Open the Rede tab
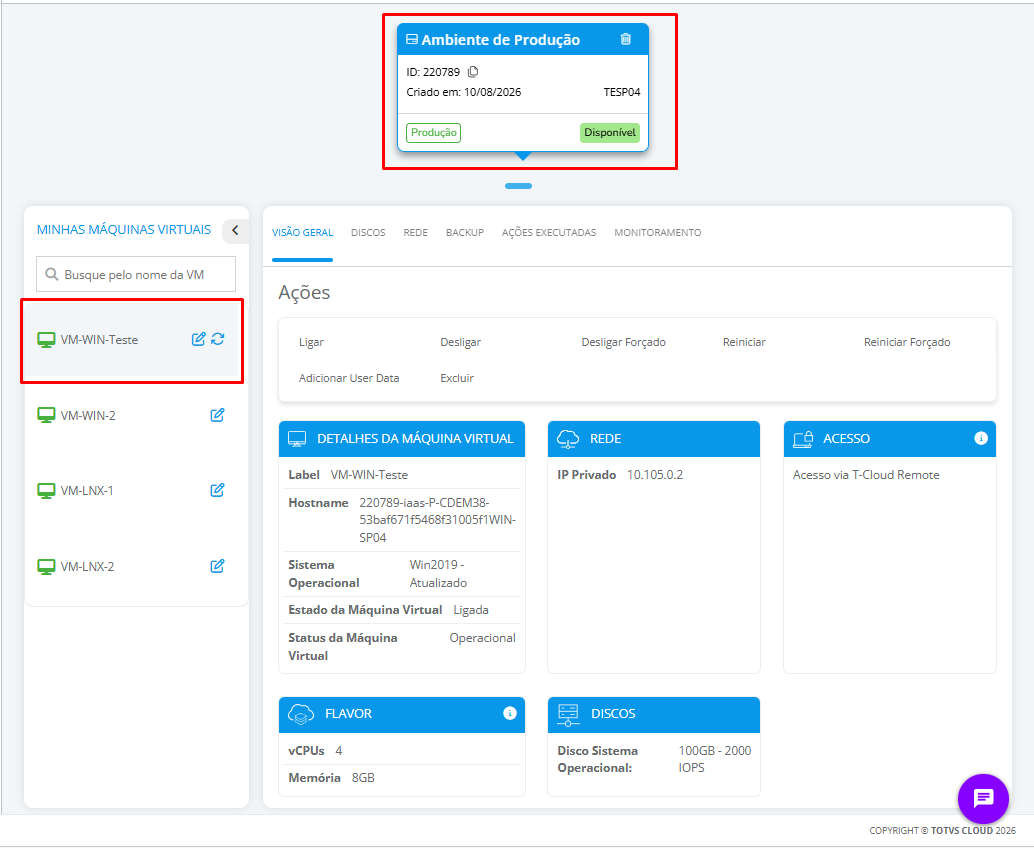Viewport: 1034px width, 848px height. (x=415, y=233)
